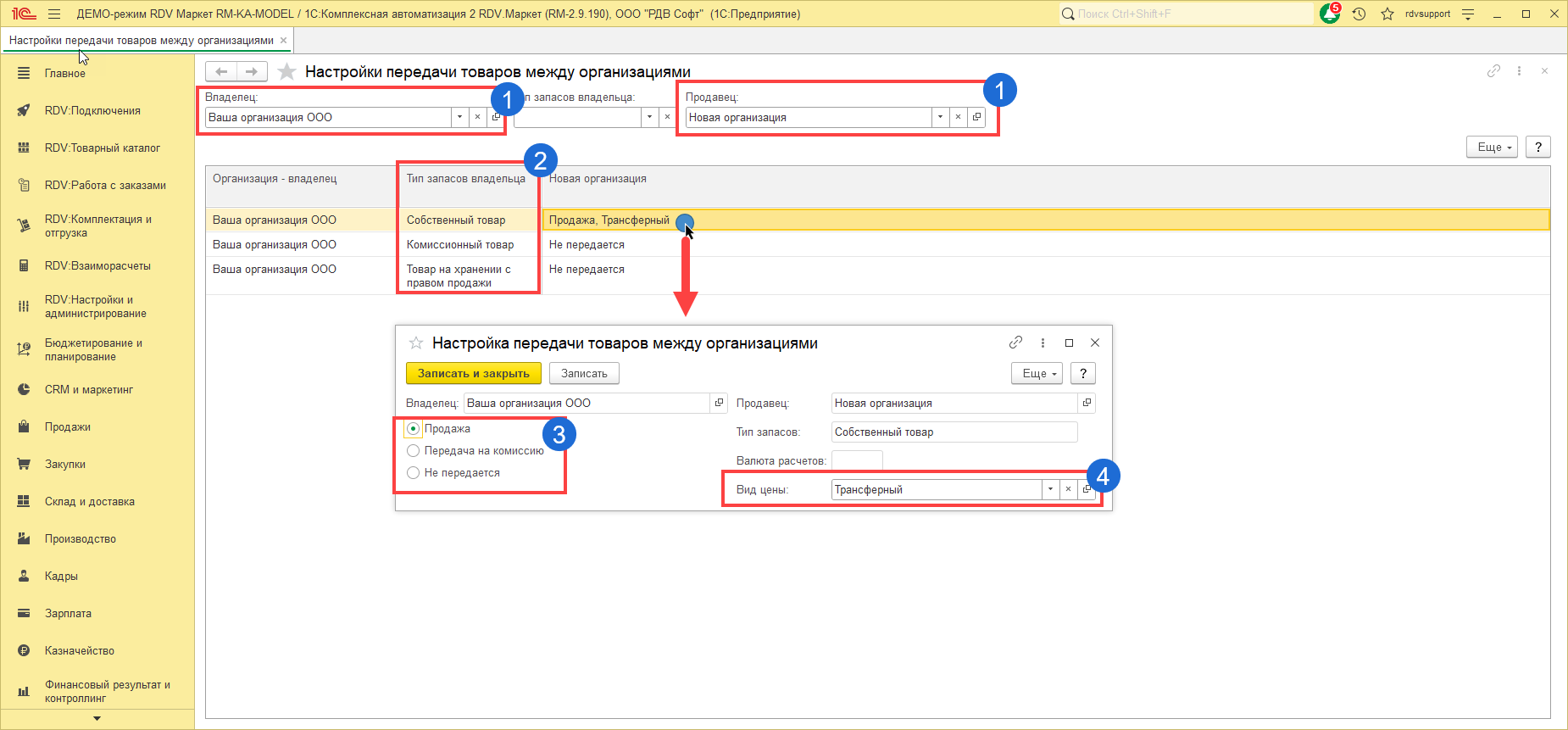
Task: Copy link to dialog via chain icon
Action: point(1015,343)
